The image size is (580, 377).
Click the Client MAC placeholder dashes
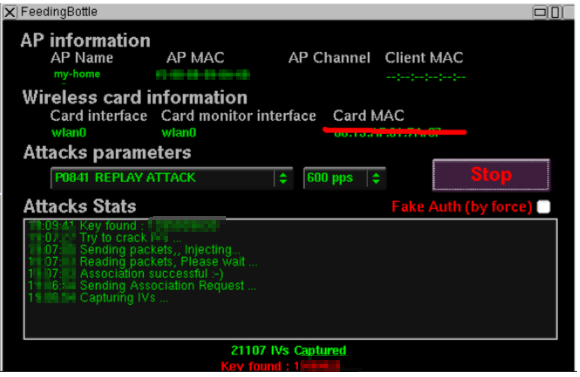coord(426,77)
